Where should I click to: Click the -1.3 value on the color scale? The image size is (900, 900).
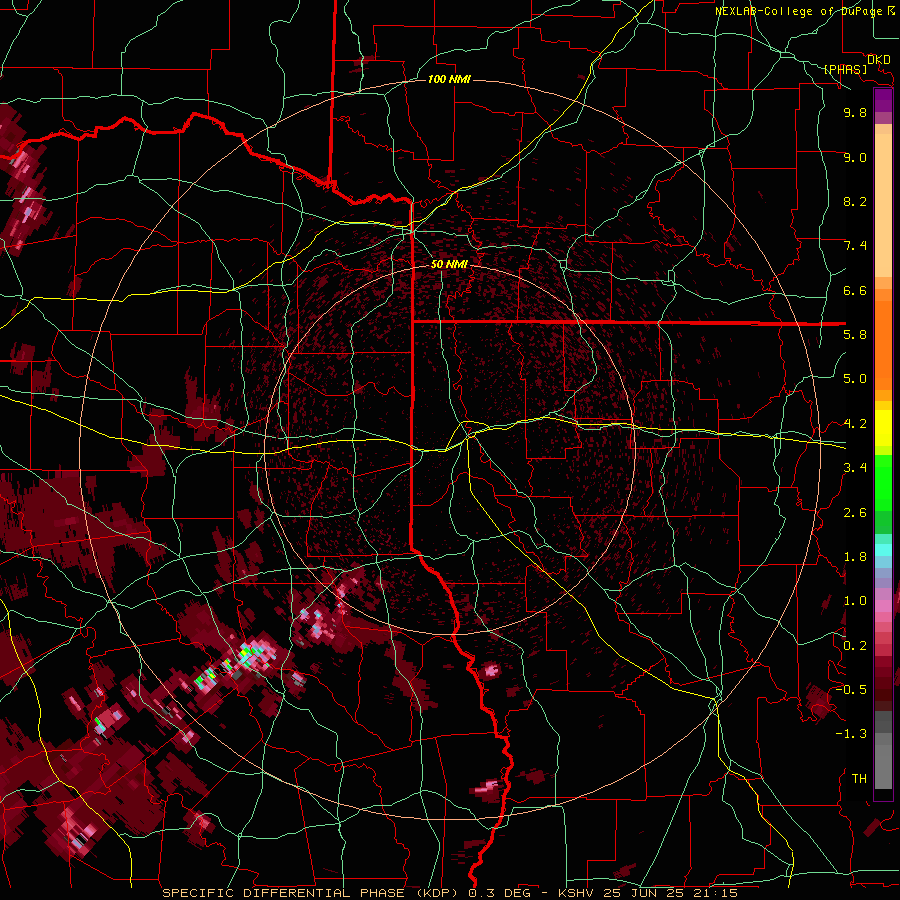tap(851, 734)
